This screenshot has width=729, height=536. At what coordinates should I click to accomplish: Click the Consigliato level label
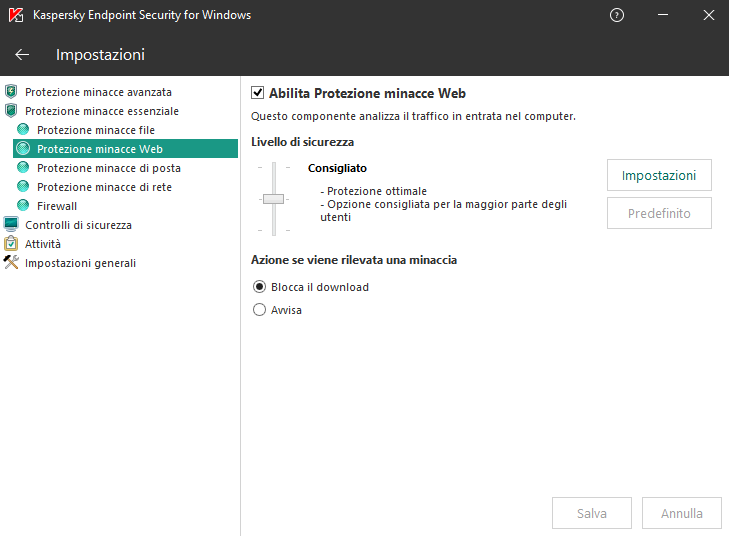(337, 168)
